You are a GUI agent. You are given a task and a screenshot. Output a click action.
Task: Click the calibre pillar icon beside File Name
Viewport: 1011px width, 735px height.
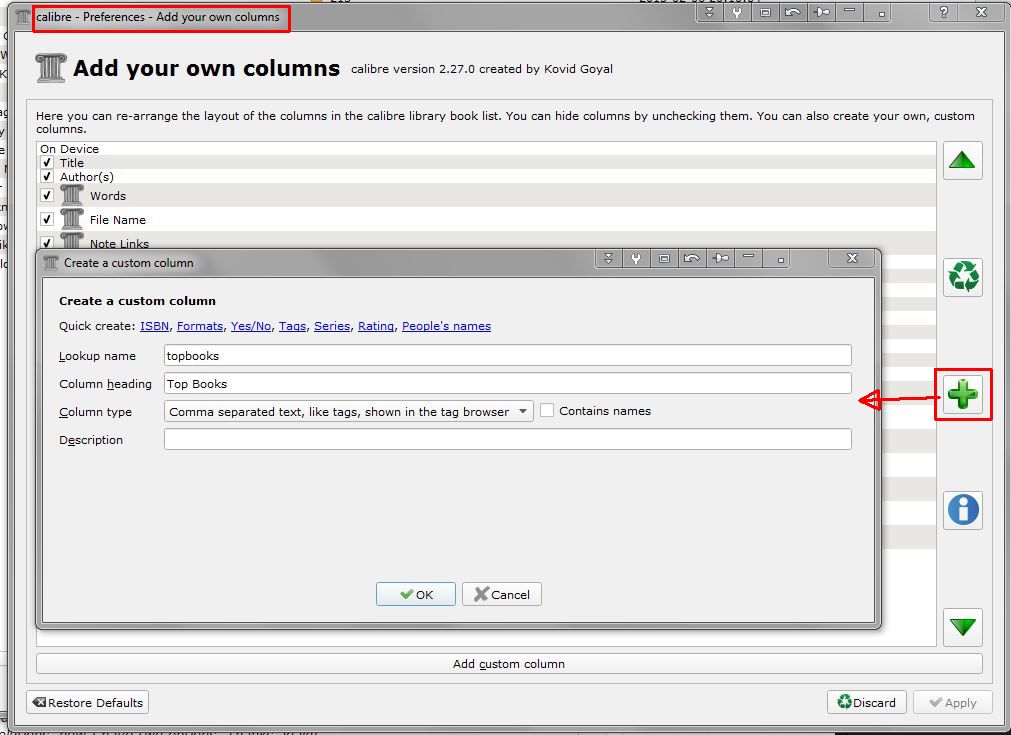point(72,219)
